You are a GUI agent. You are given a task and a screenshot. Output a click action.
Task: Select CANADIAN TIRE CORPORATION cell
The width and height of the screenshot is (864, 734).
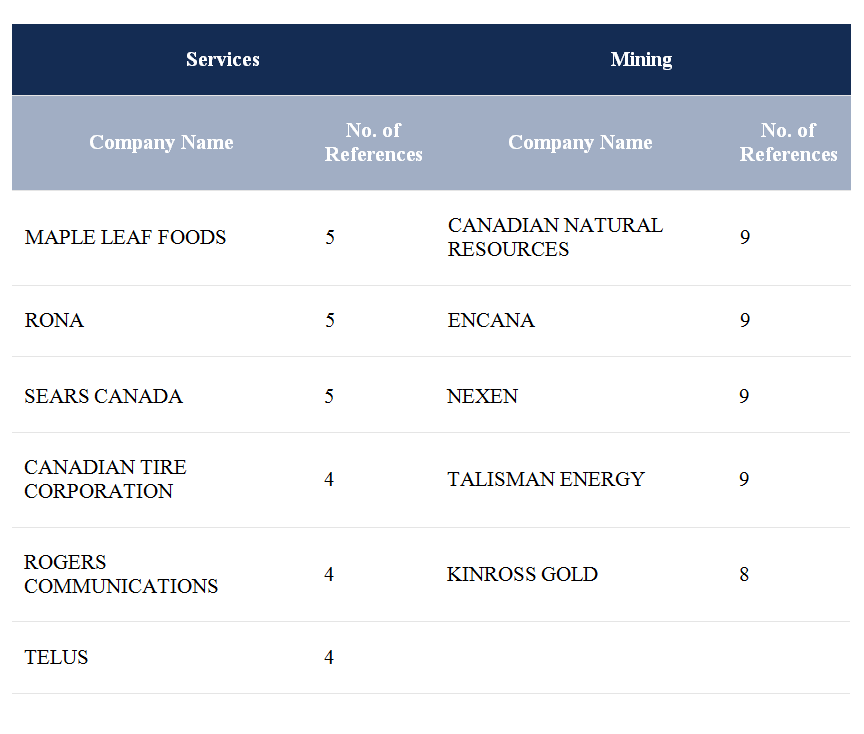tap(105, 480)
